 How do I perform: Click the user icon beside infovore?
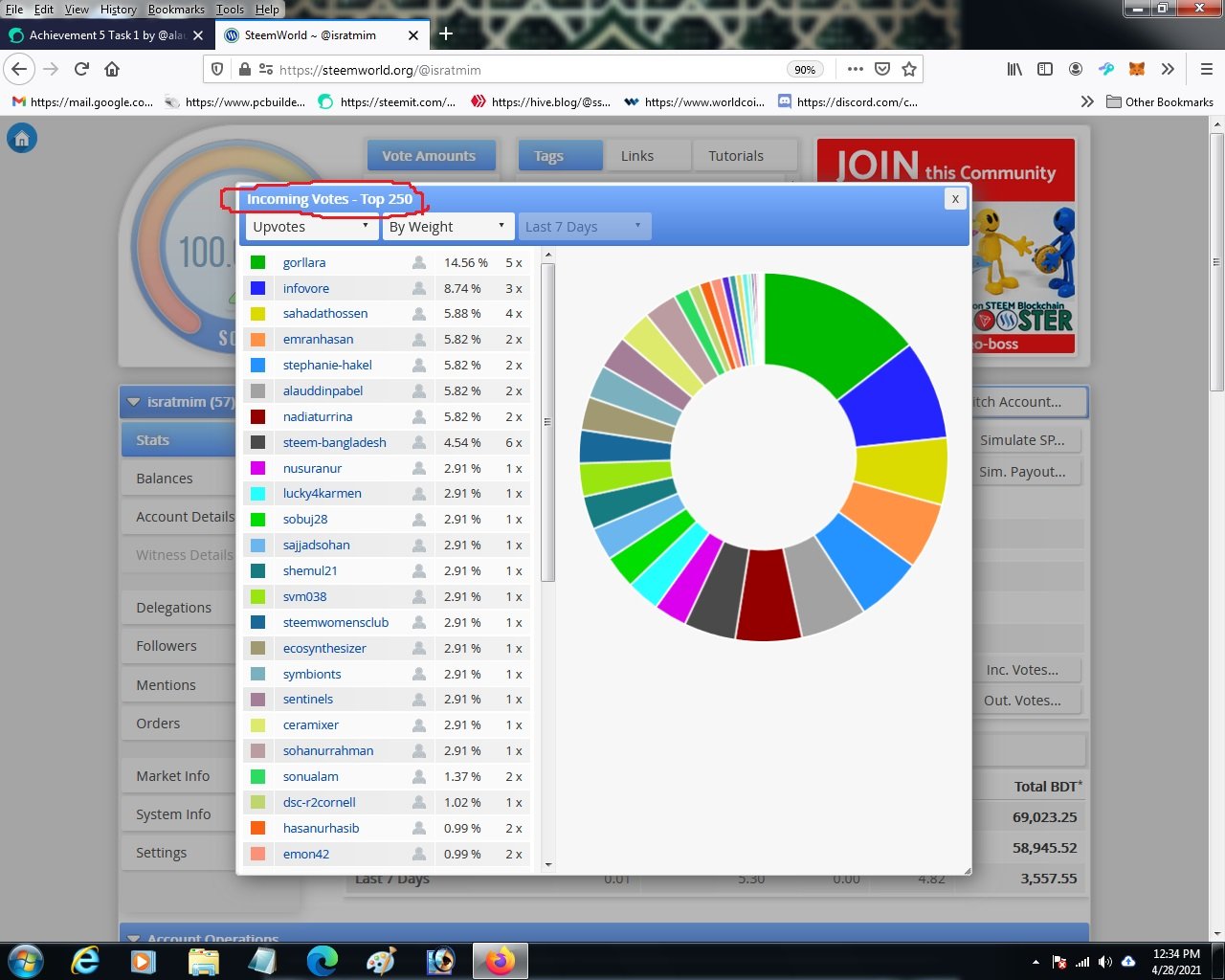click(419, 288)
